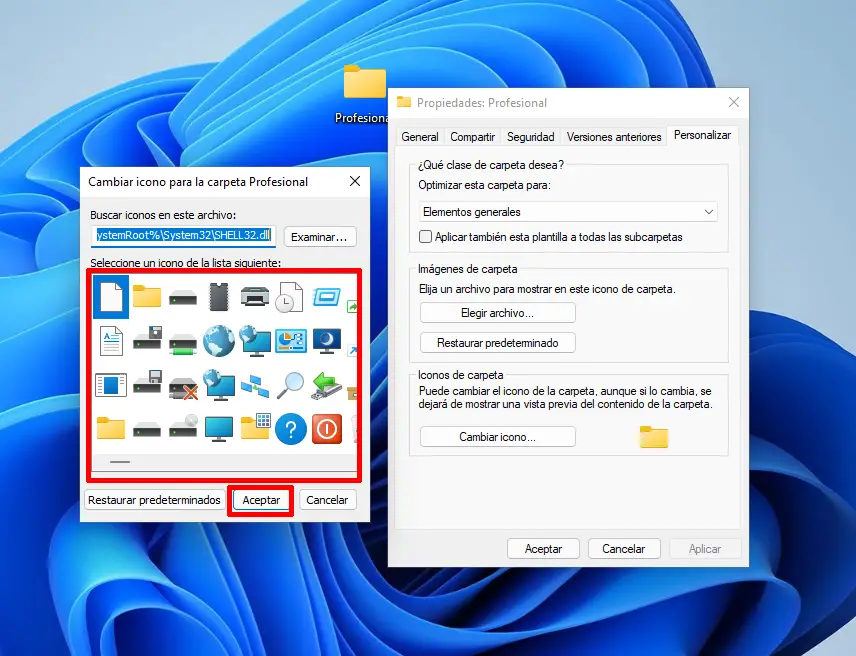The image size is (856, 656).
Task: Choose the memory chip icon
Action: [218, 296]
